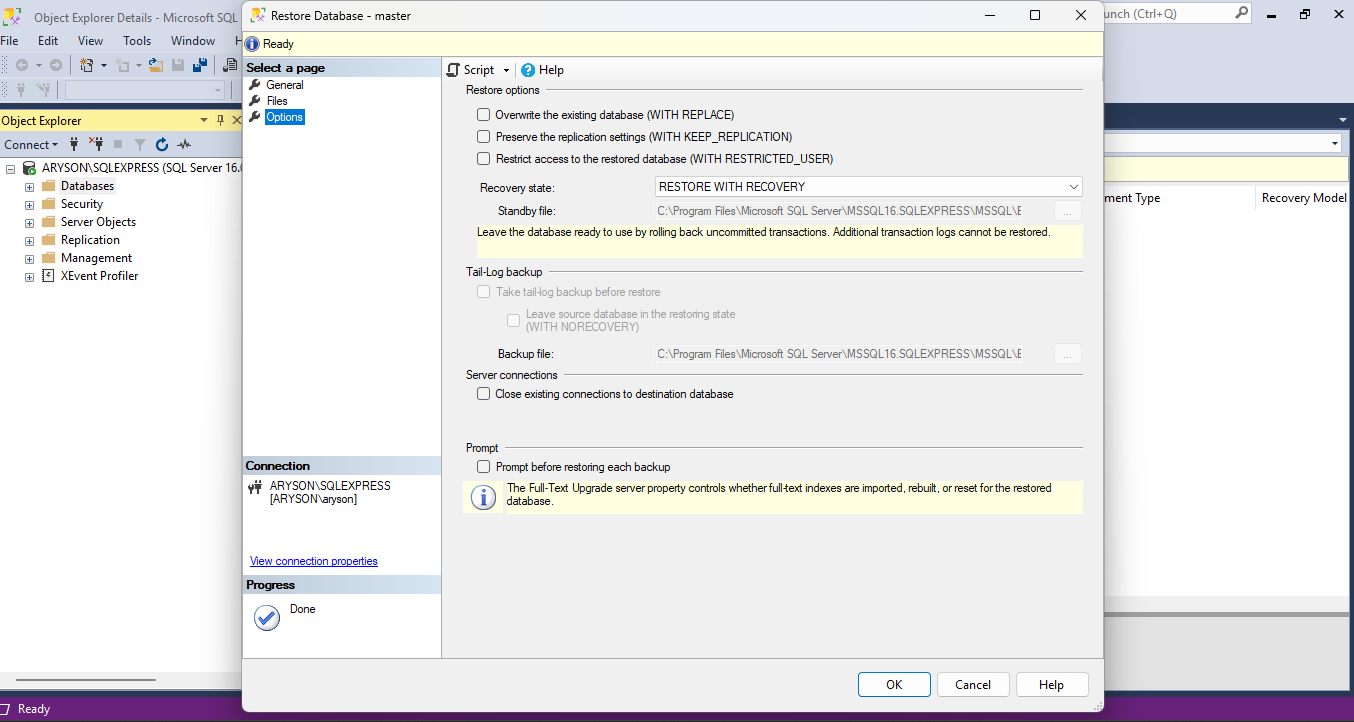Expand the Databases tree node
Viewport: 1354px width, 722px height.
coord(30,187)
